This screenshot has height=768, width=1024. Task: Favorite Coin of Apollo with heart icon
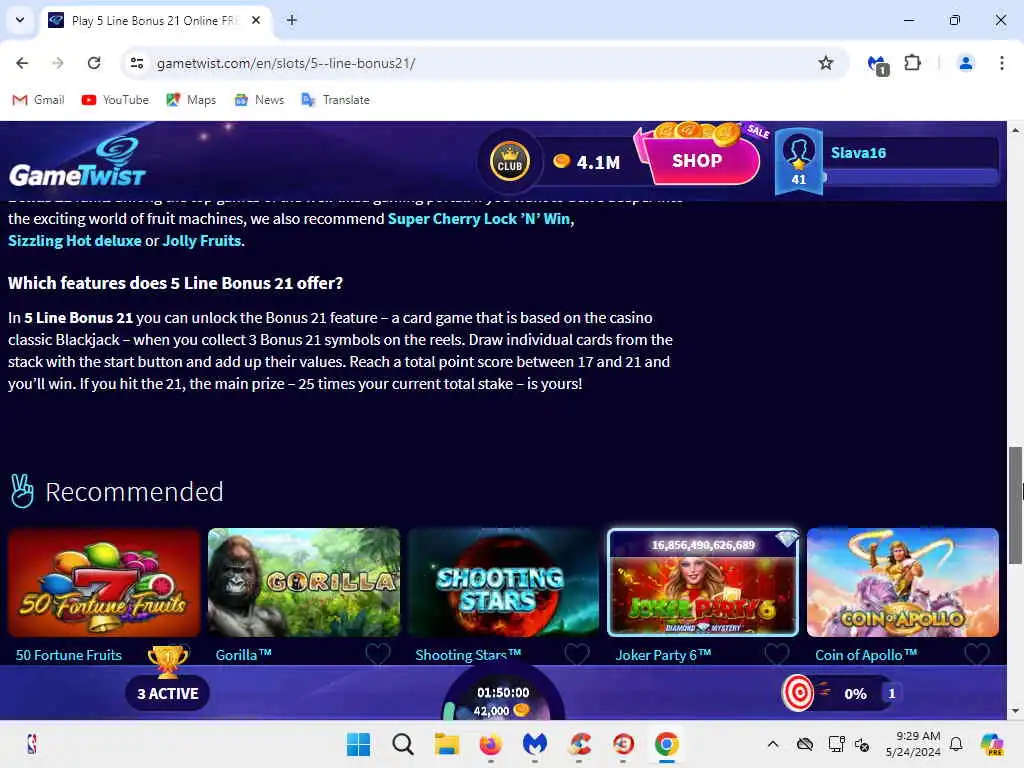coord(977,654)
